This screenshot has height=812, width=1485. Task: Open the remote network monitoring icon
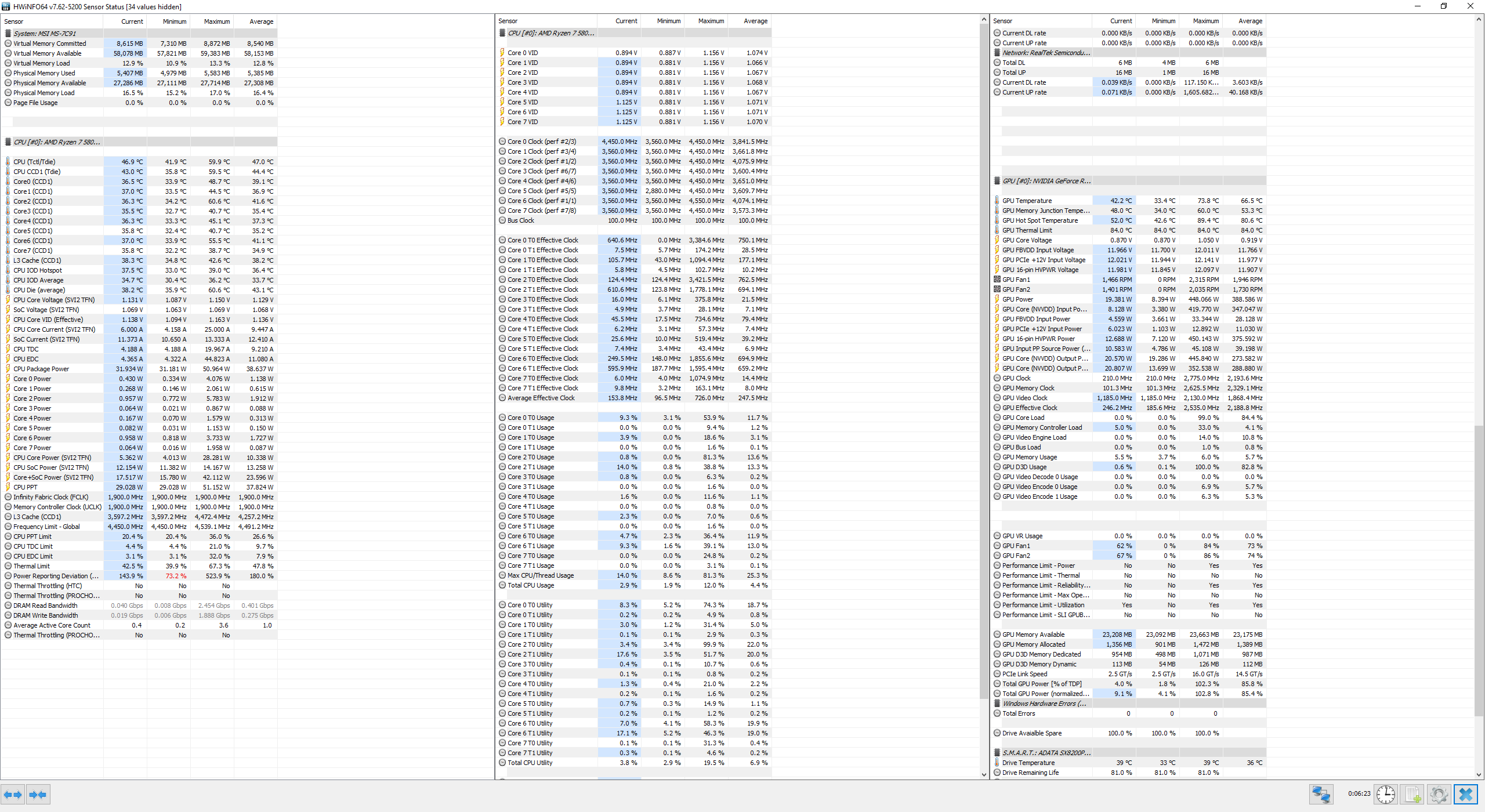(x=1321, y=794)
